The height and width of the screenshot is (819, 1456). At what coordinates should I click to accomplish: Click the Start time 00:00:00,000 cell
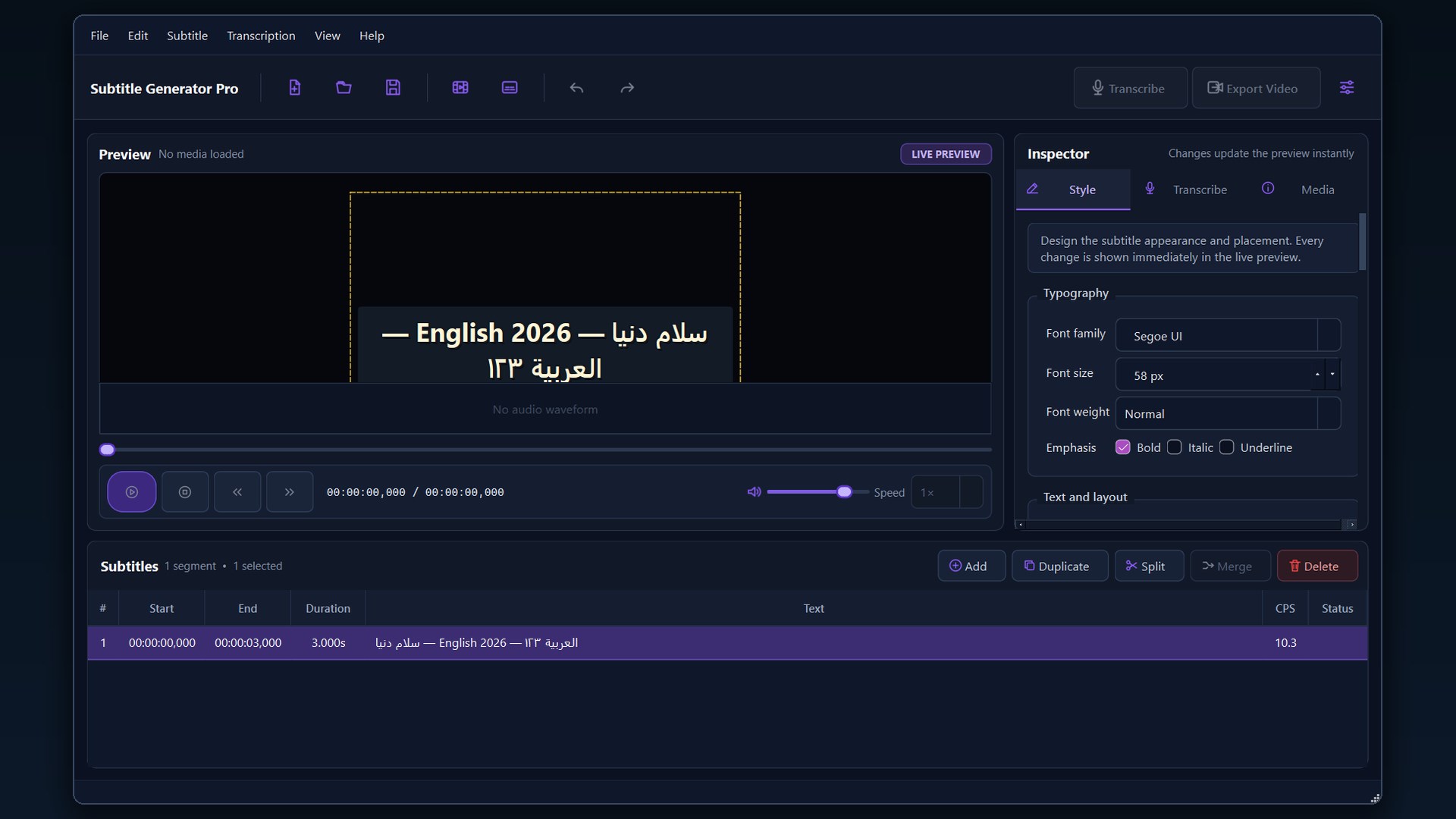(162, 643)
